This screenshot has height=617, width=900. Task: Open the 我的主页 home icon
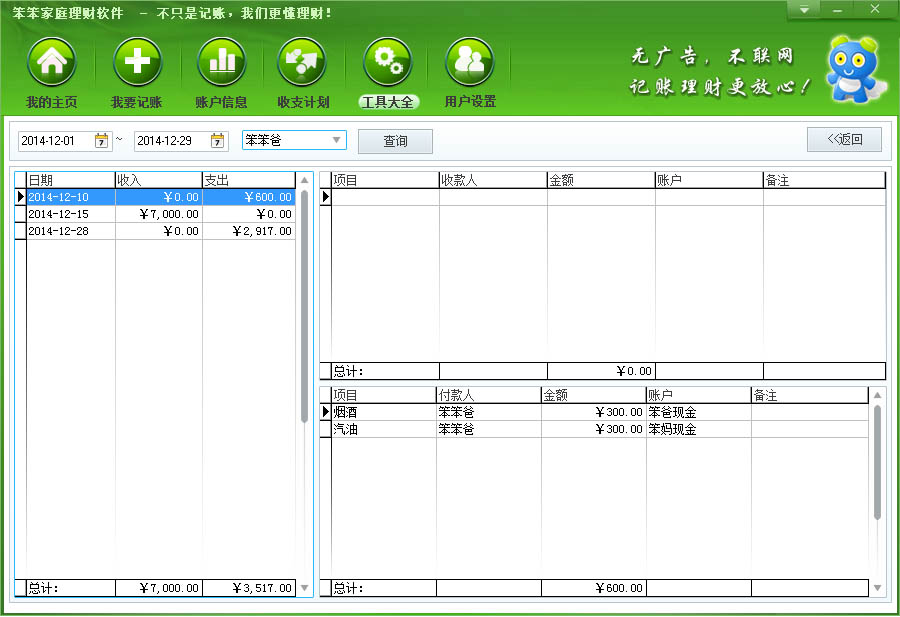(x=52, y=63)
